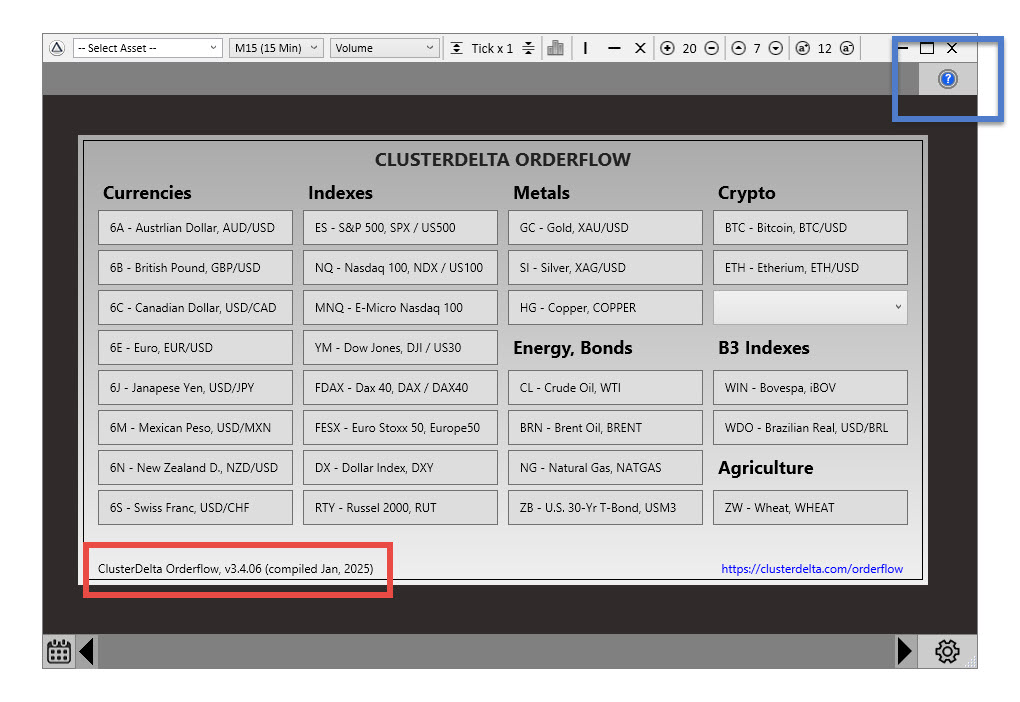Click the plus stepper beside 20
Screen dimensions: 1020x702
pos(668,48)
